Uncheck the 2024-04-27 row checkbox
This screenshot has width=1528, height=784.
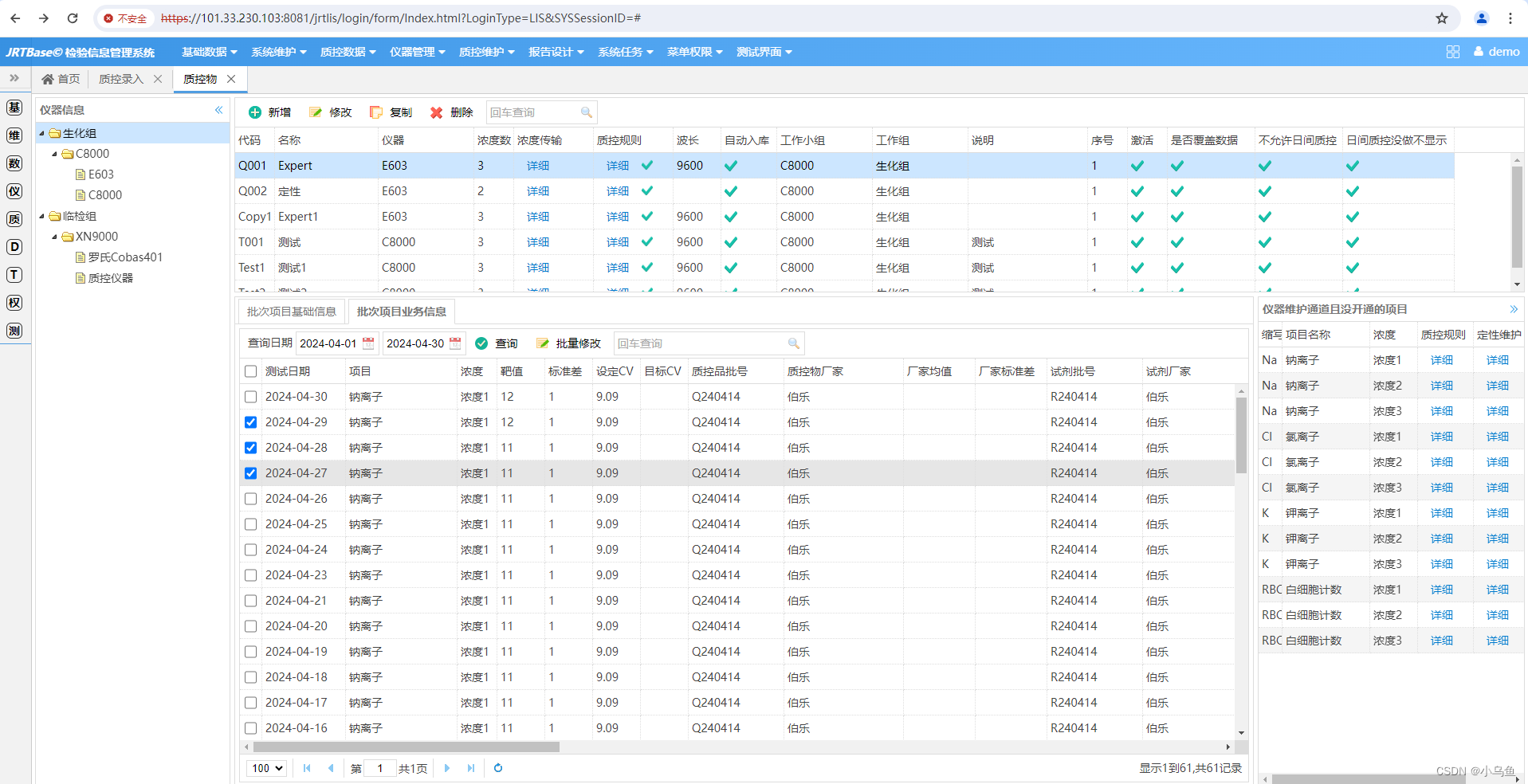[251, 473]
